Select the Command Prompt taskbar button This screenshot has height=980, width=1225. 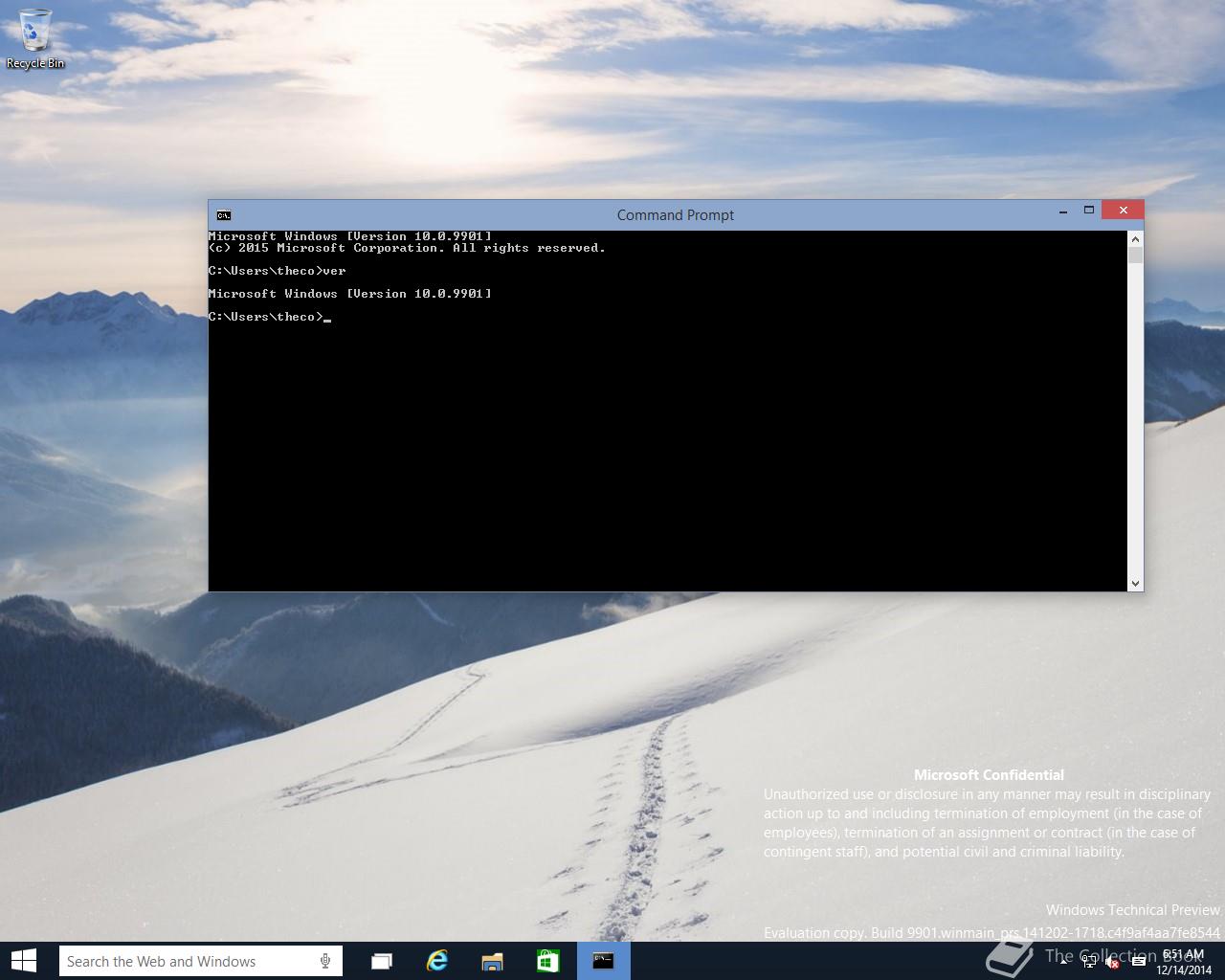pyautogui.click(x=604, y=961)
